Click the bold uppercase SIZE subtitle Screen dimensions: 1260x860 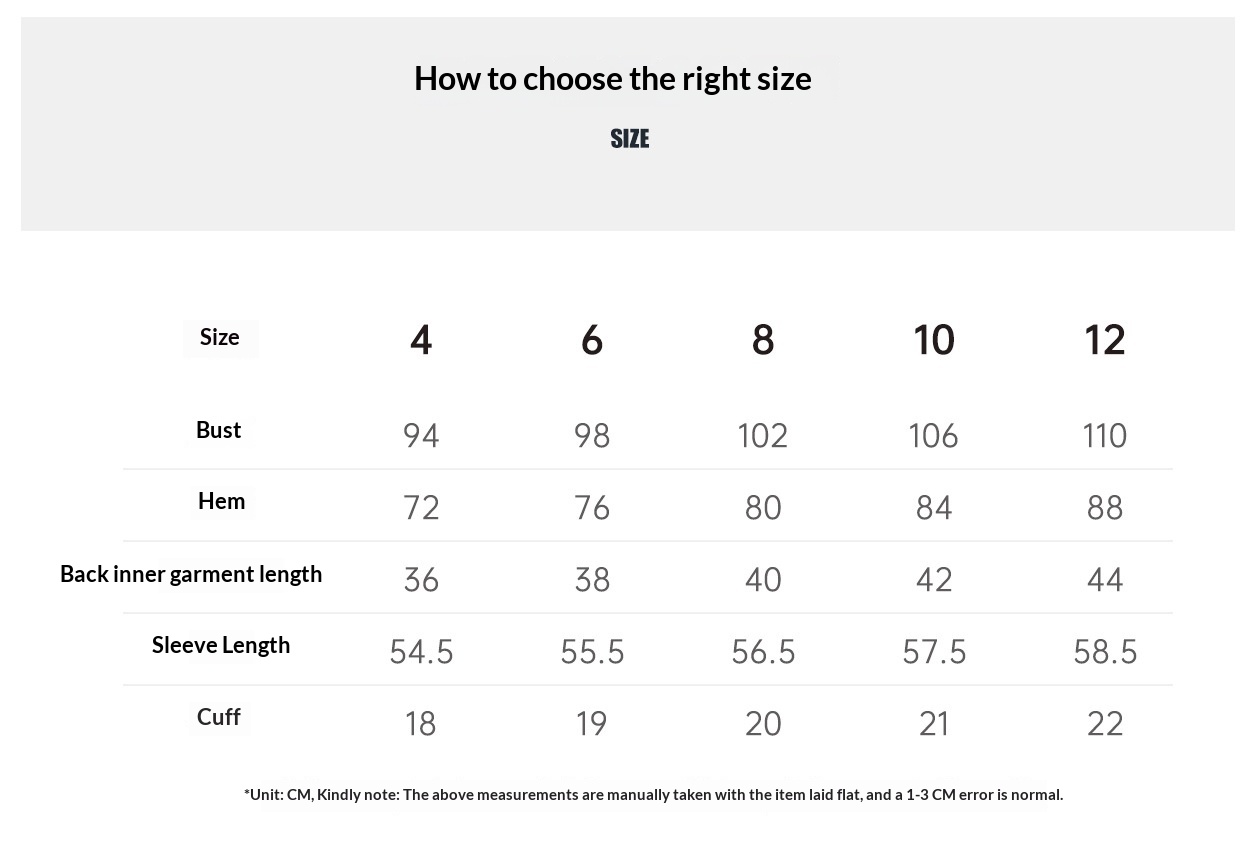630,139
